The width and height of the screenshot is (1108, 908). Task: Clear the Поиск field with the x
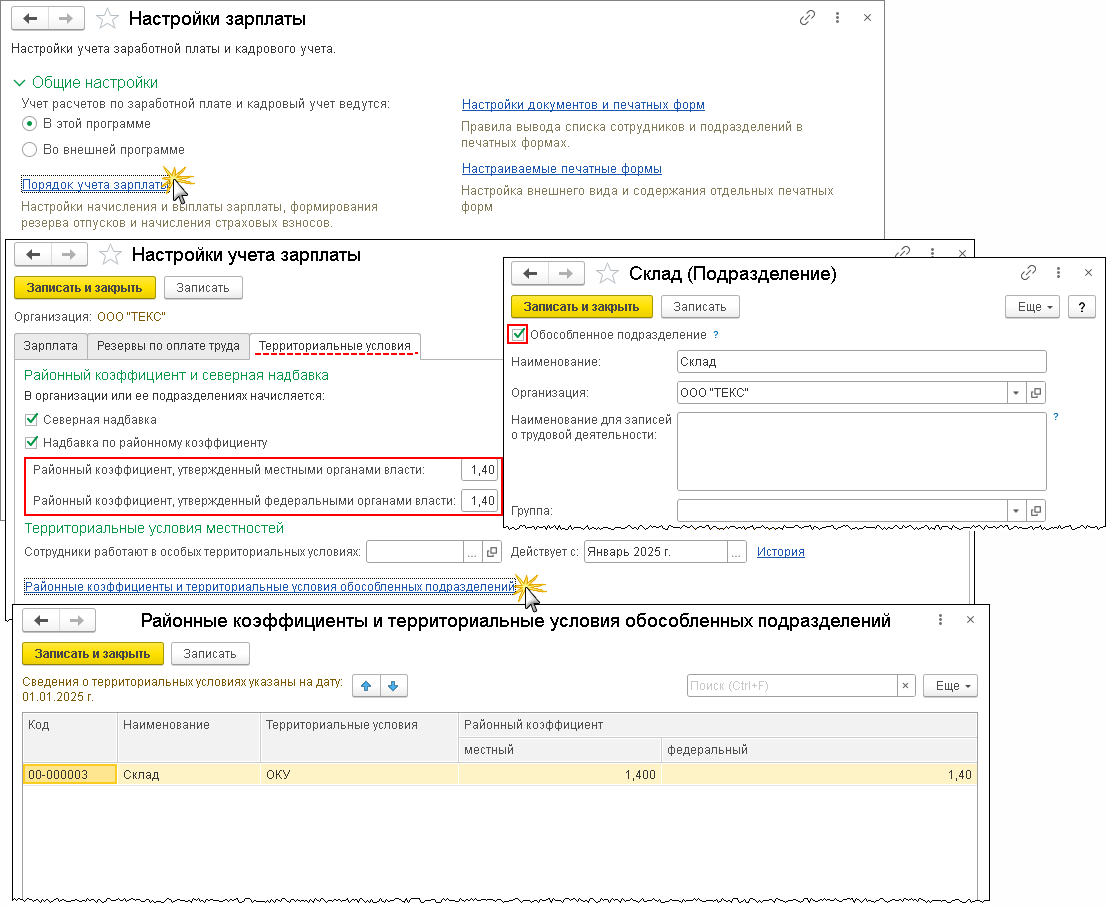(x=906, y=685)
